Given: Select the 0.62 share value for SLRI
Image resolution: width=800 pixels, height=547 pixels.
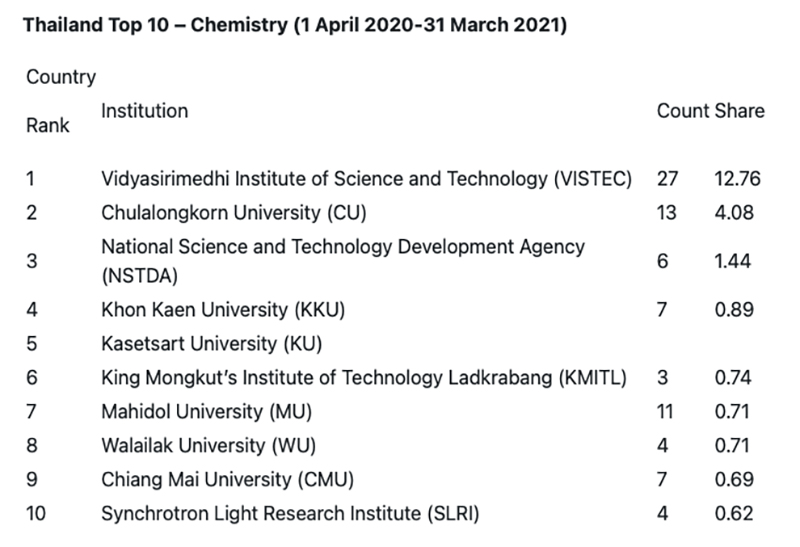Looking at the screenshot, I should pos(734,514).
